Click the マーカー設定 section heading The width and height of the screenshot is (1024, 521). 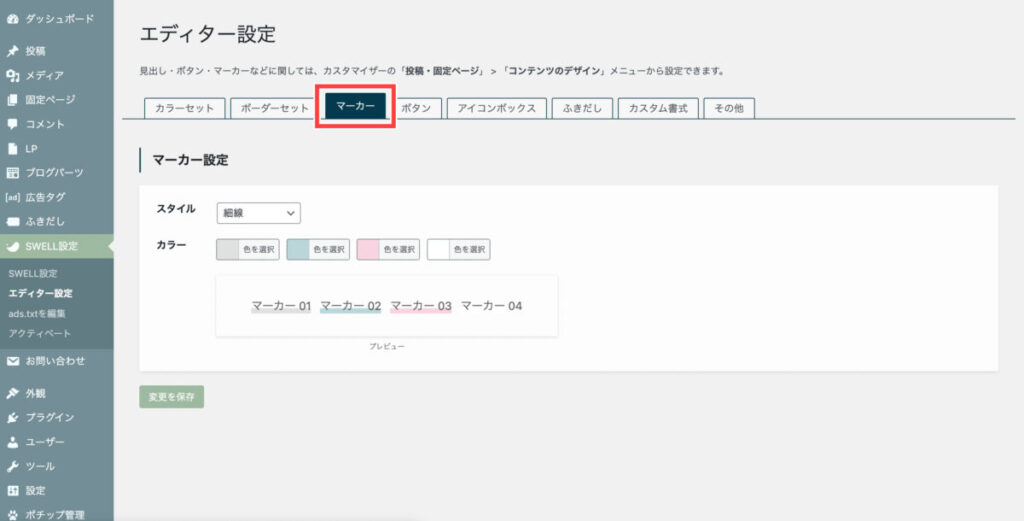pyautogui.click(x=190, y=160)
